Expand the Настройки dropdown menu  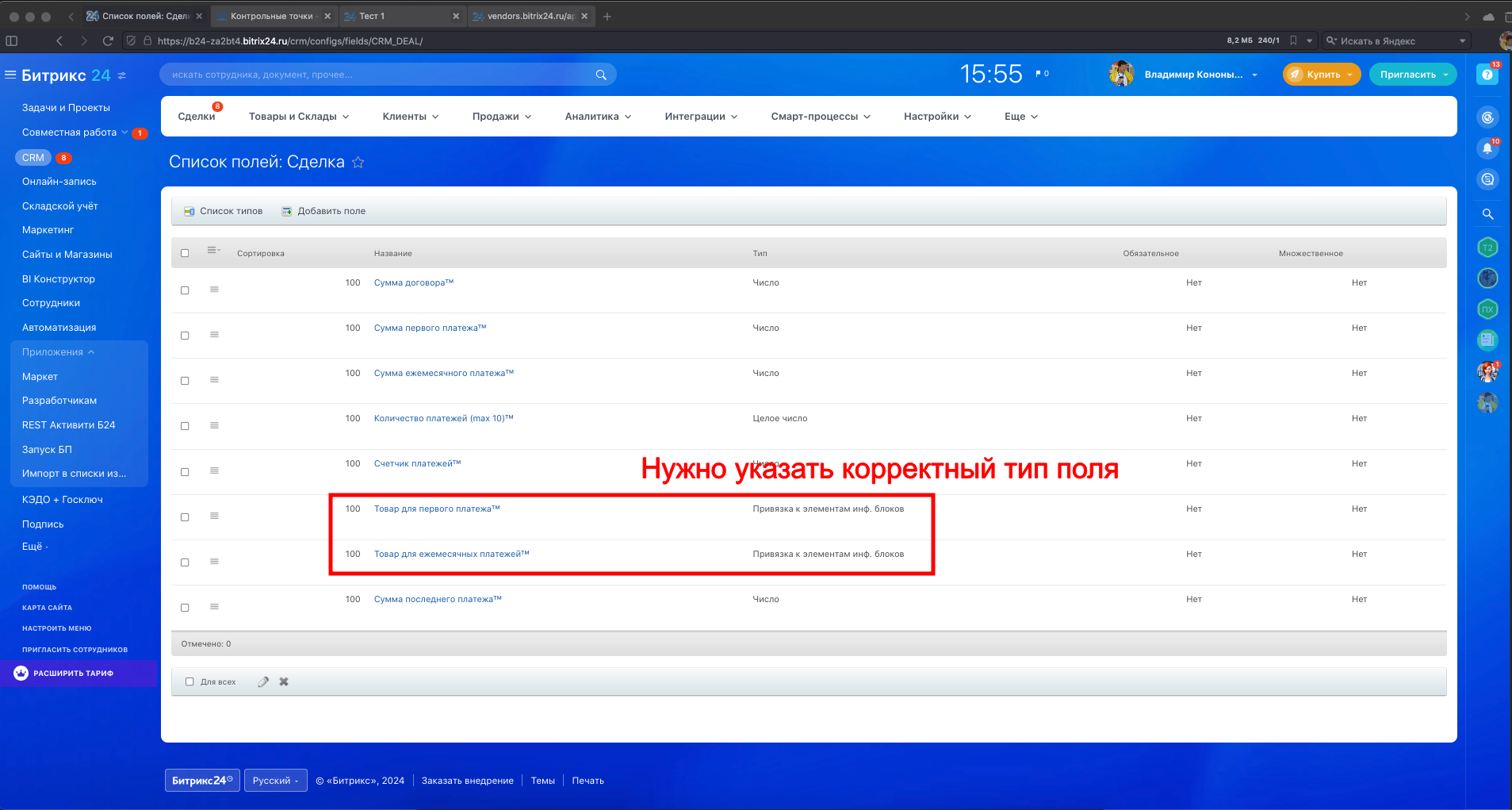[937, 117]
